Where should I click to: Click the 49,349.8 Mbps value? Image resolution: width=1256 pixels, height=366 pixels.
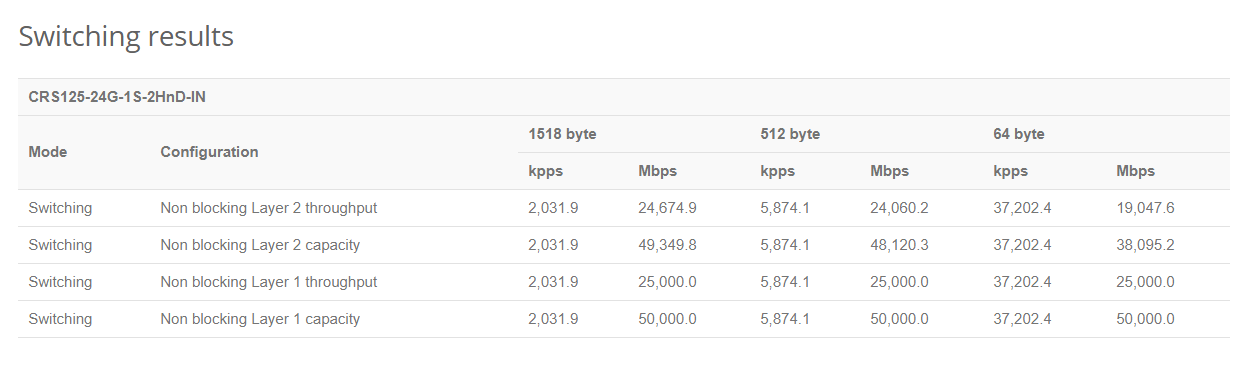667,245
